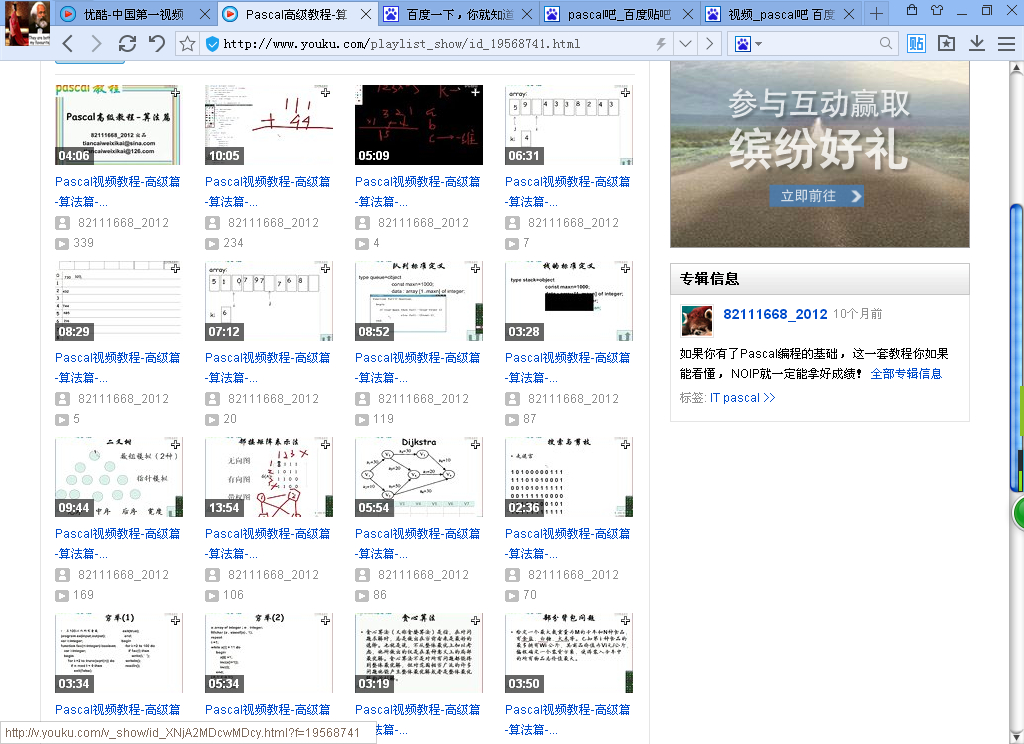
Task: Click the pascal tag link
Action: click(x=741, y=398)
